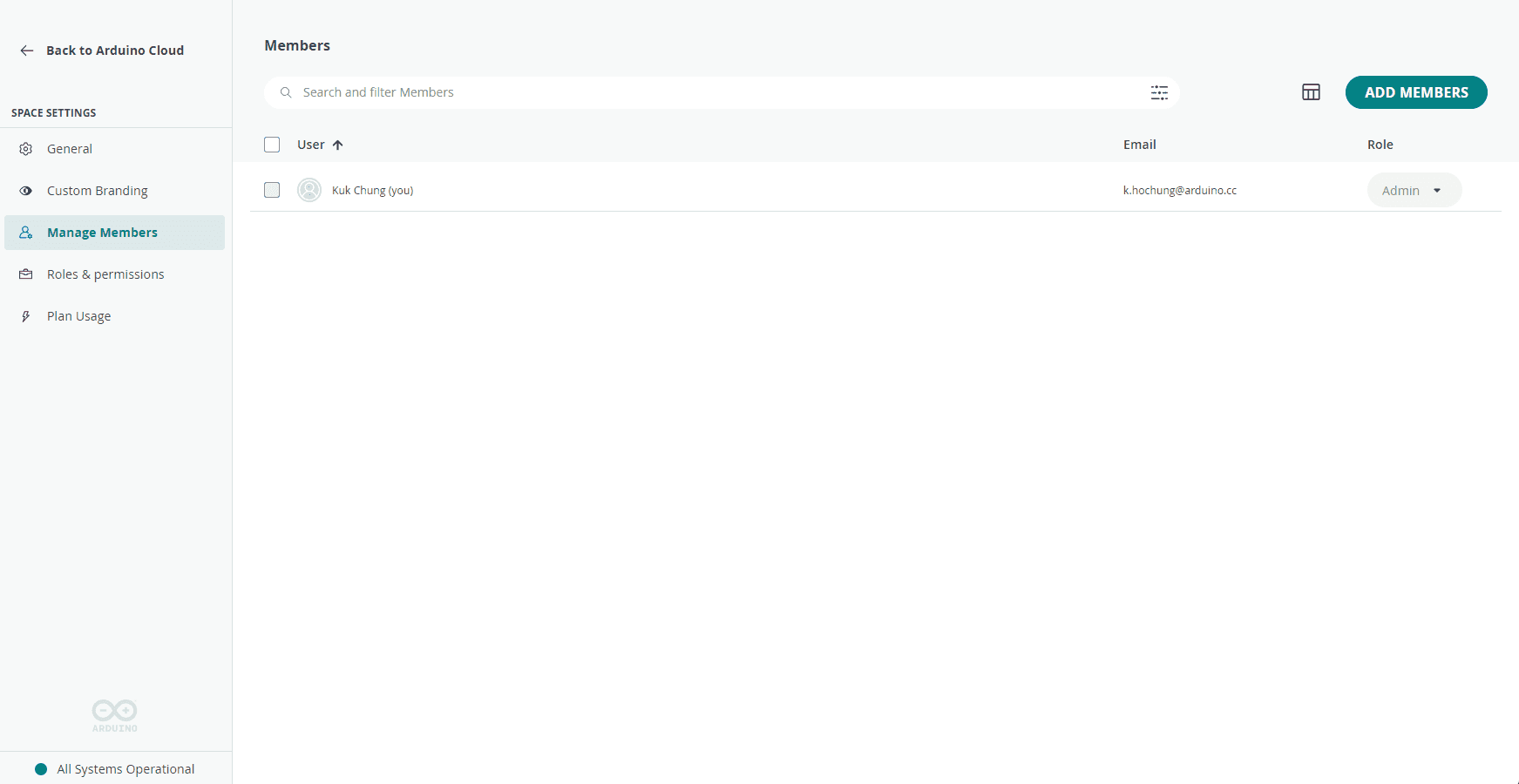Sort by User column arrow
Image resolution: width=1519 pixels, height=784 pixels.
(338, 145)
